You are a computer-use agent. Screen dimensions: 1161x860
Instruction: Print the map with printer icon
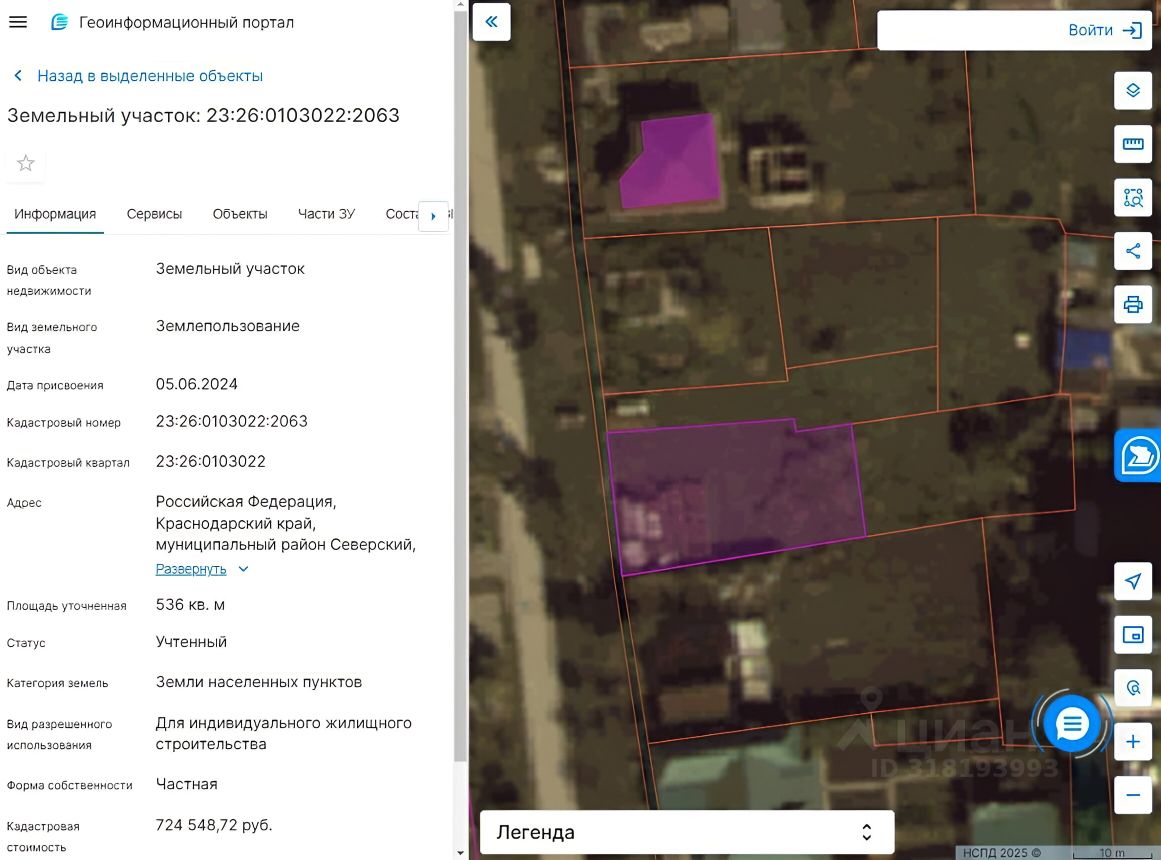tap(1133, 304)
